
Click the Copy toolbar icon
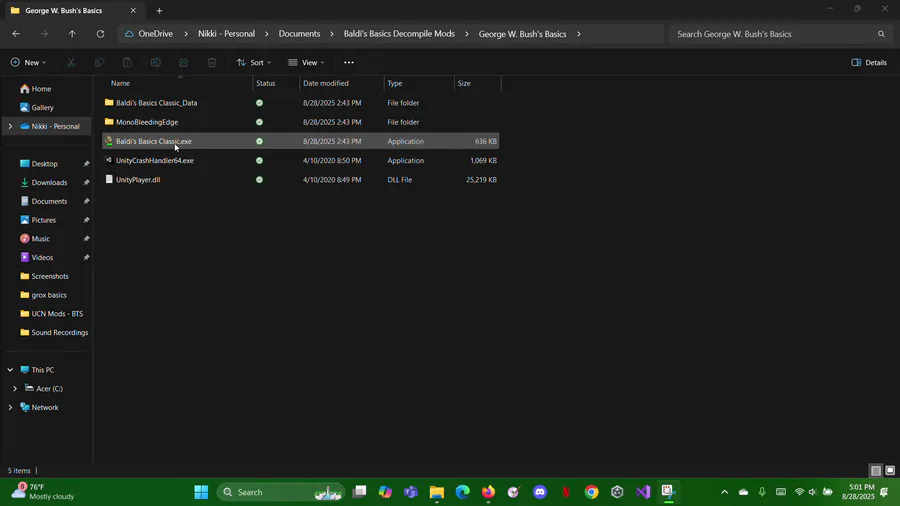[x=99, y=63]
